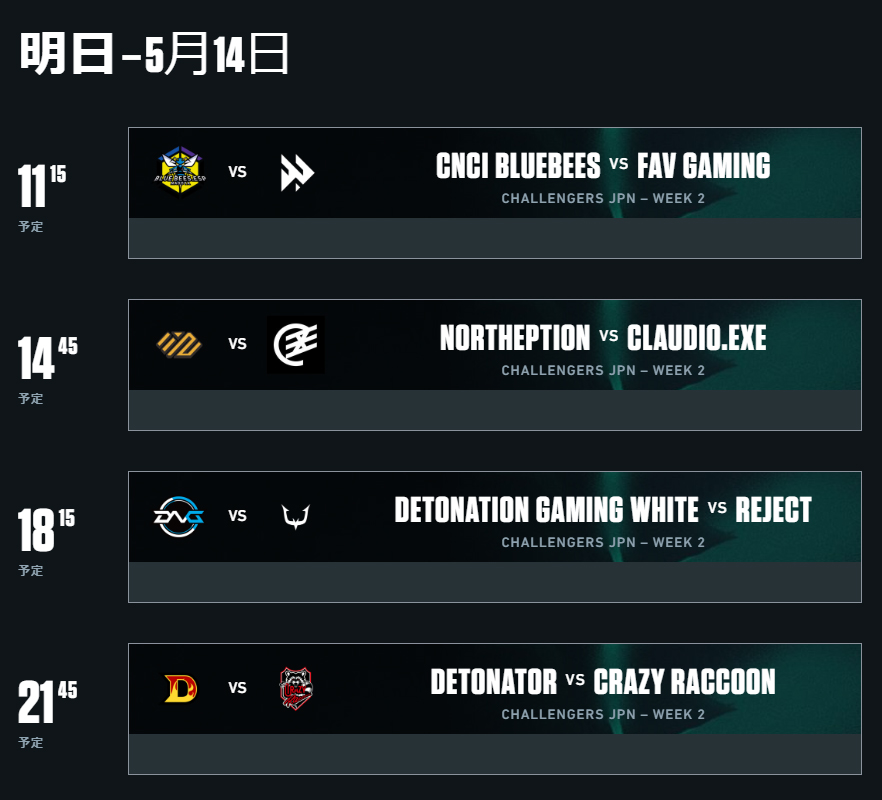882x800 pixels.
Task: Click the Claudio.exe team logo
Action: click(x=296, y=345)
